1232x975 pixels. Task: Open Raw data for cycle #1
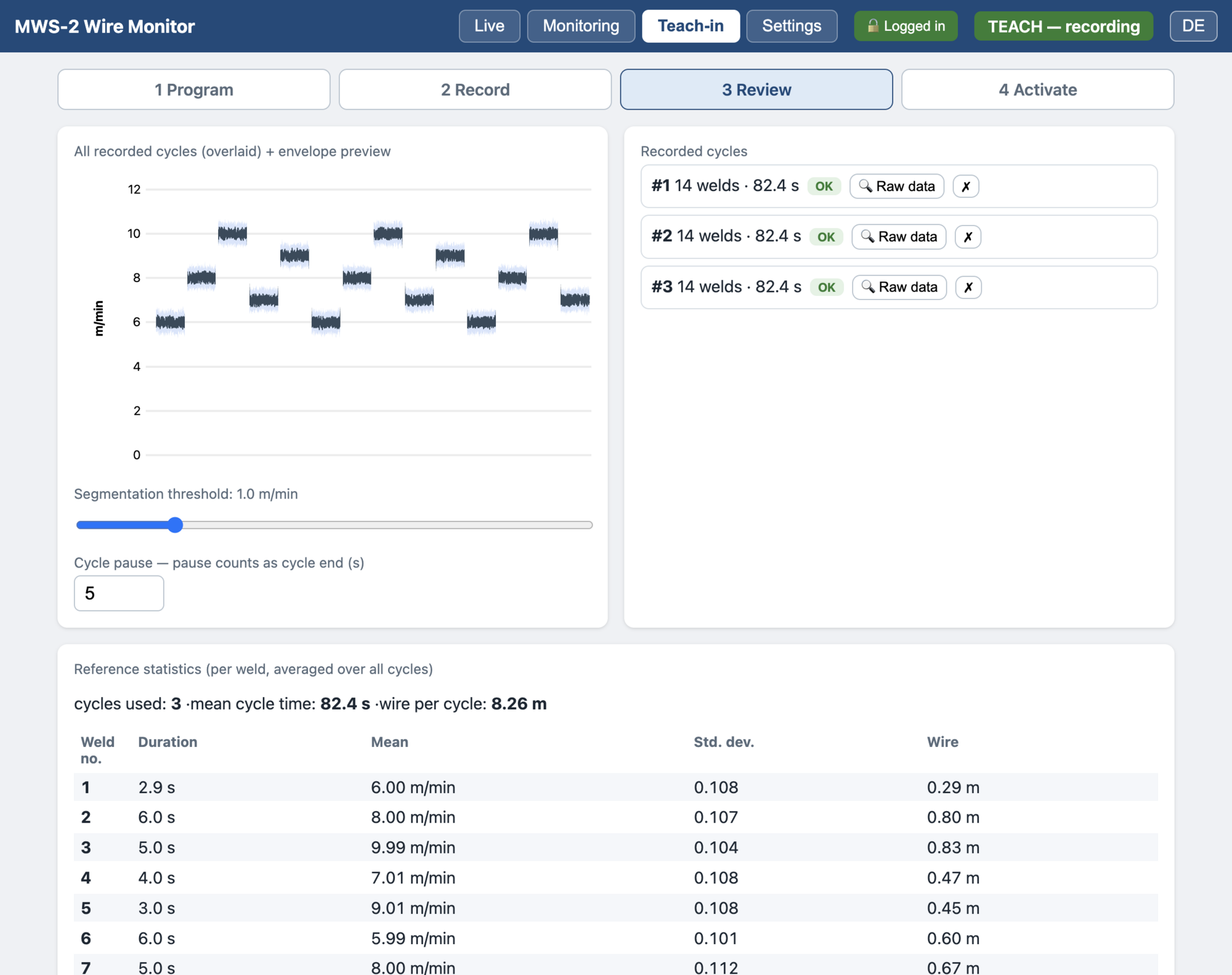coord(897,186)
